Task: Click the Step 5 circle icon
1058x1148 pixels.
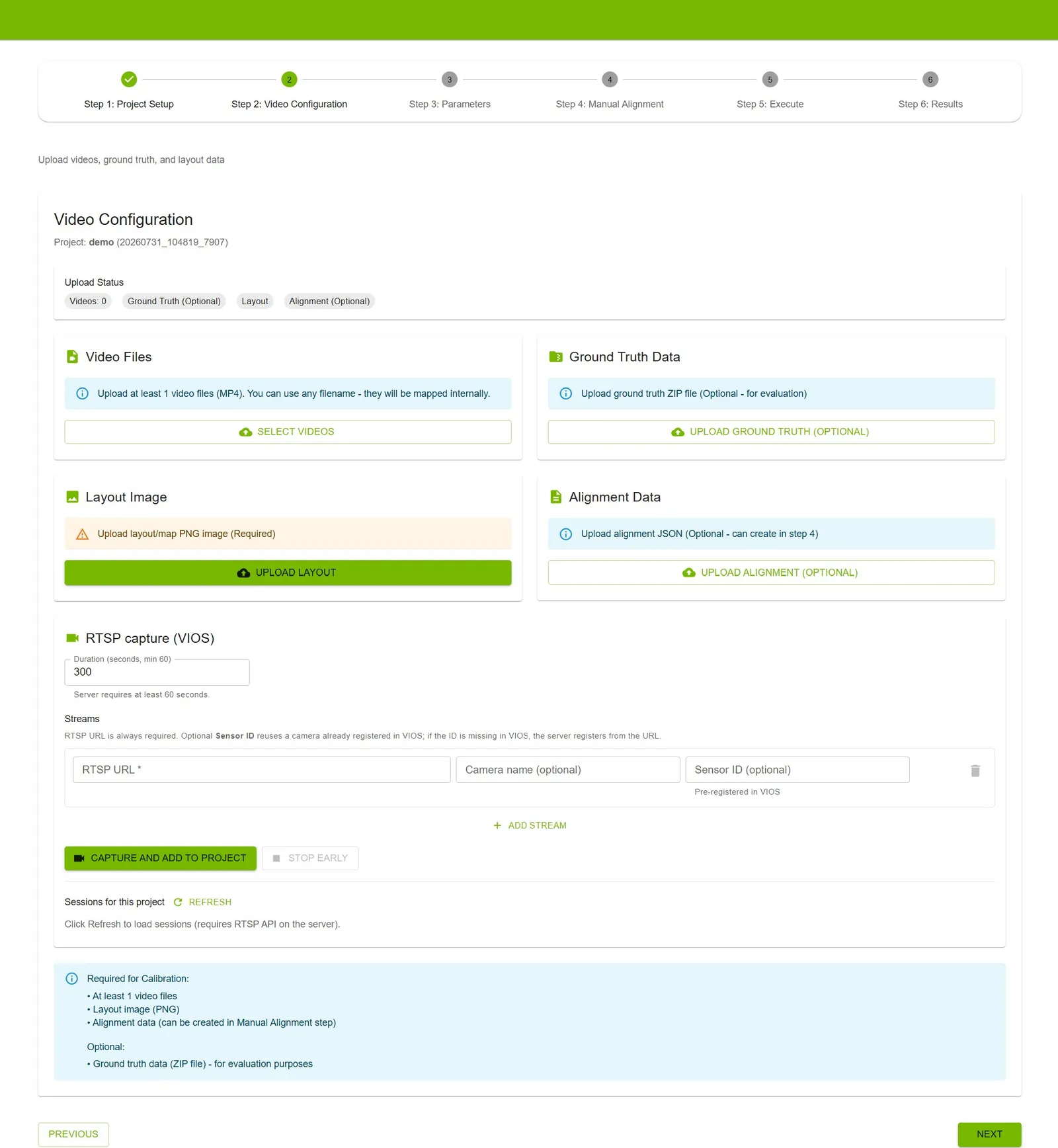Action: click(770, 79)
